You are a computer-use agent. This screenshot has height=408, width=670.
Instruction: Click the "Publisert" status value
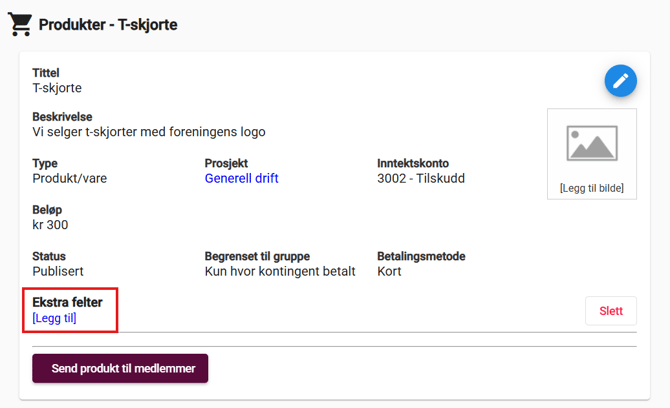pyautogui.click(x=58, y=271)
